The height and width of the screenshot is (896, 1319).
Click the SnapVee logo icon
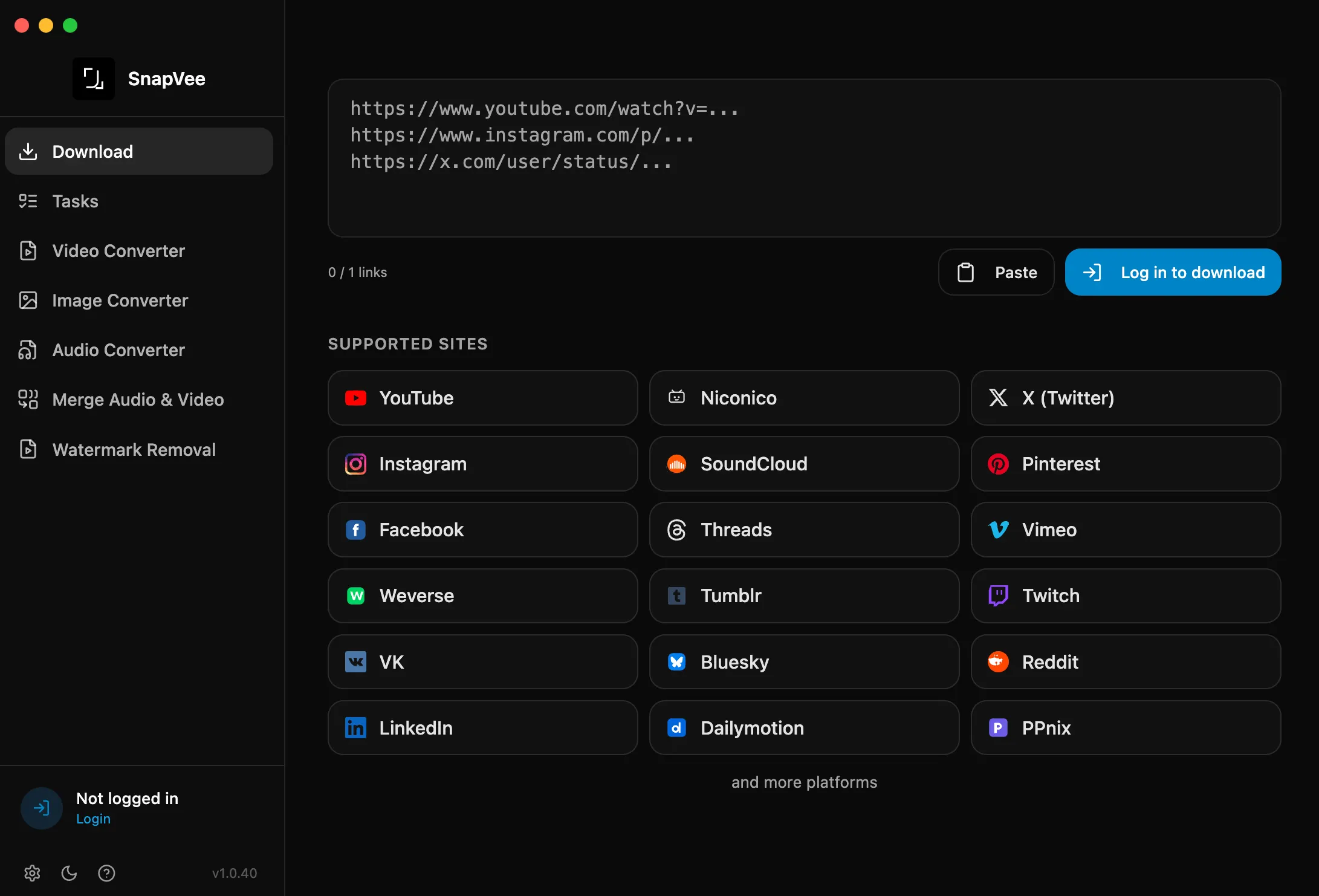click(x=94, y=79)
